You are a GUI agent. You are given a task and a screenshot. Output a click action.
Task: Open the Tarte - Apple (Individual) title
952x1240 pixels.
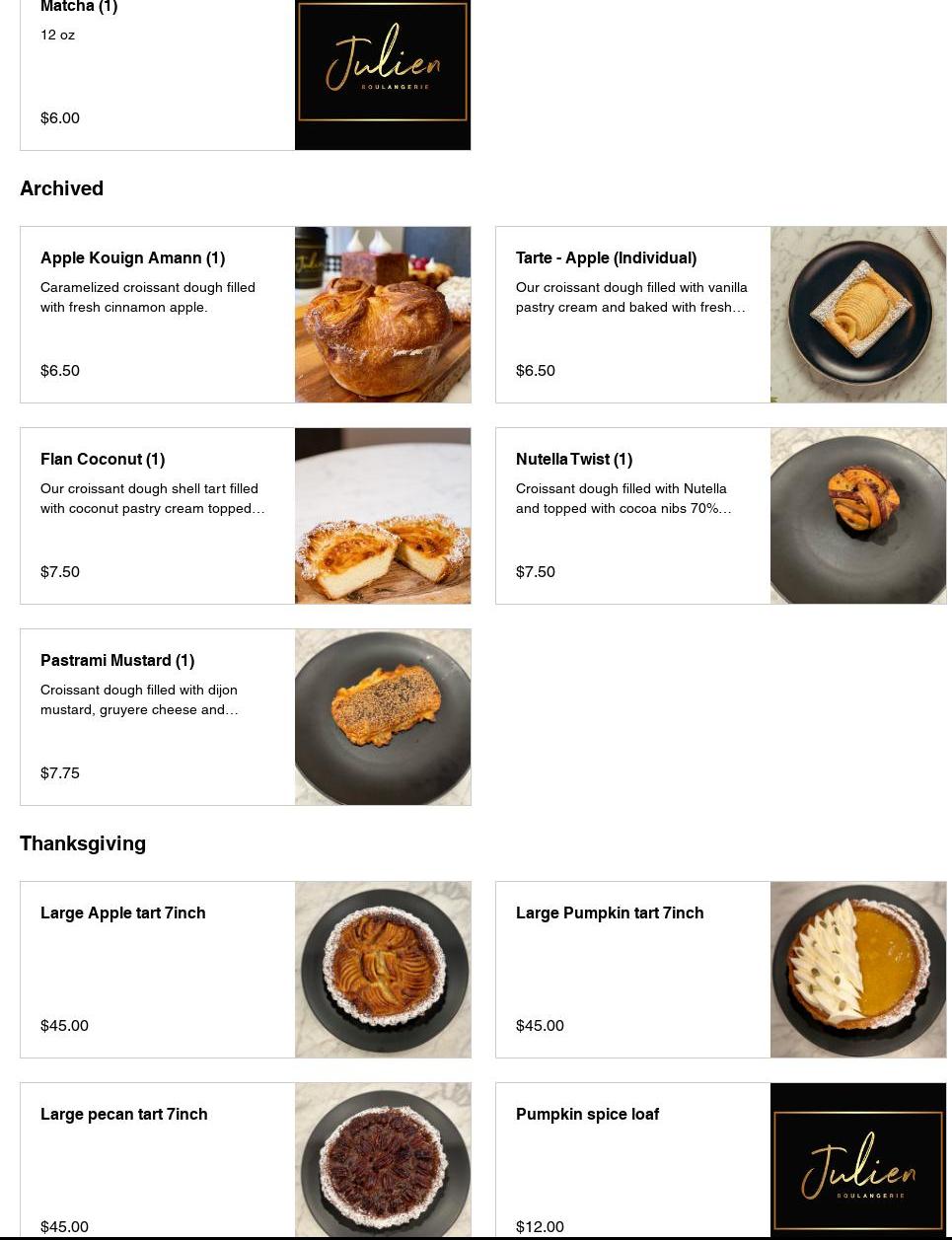tap(606, 258)
